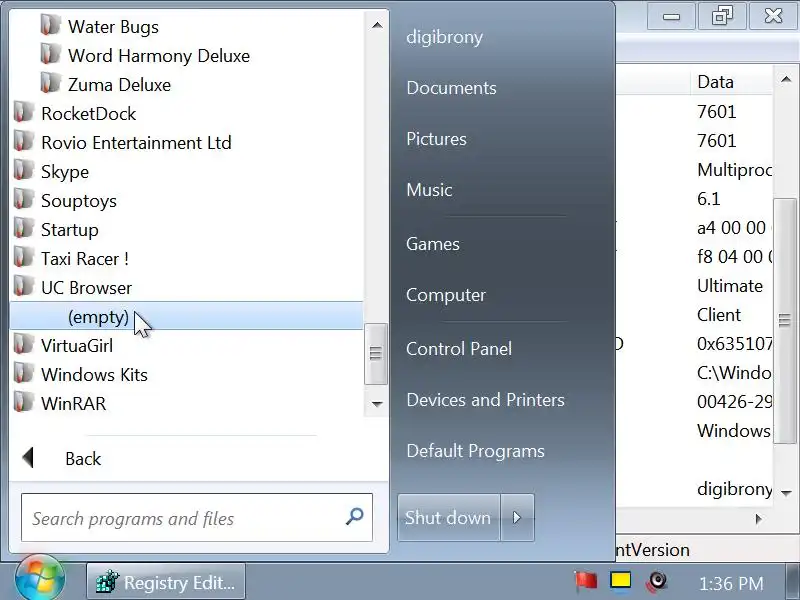The image size is (800, 600).
Task: Click the Souptoys folder name
Action: (x=79, y=201)
